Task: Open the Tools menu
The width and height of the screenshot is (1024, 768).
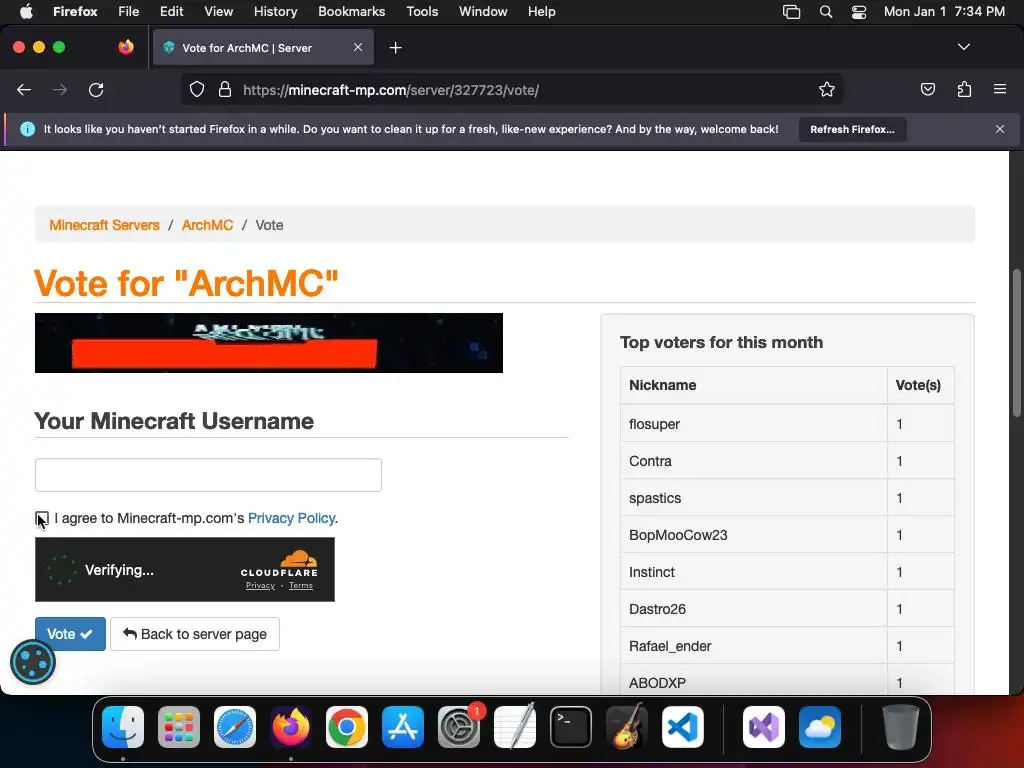Action: [422, 12]
